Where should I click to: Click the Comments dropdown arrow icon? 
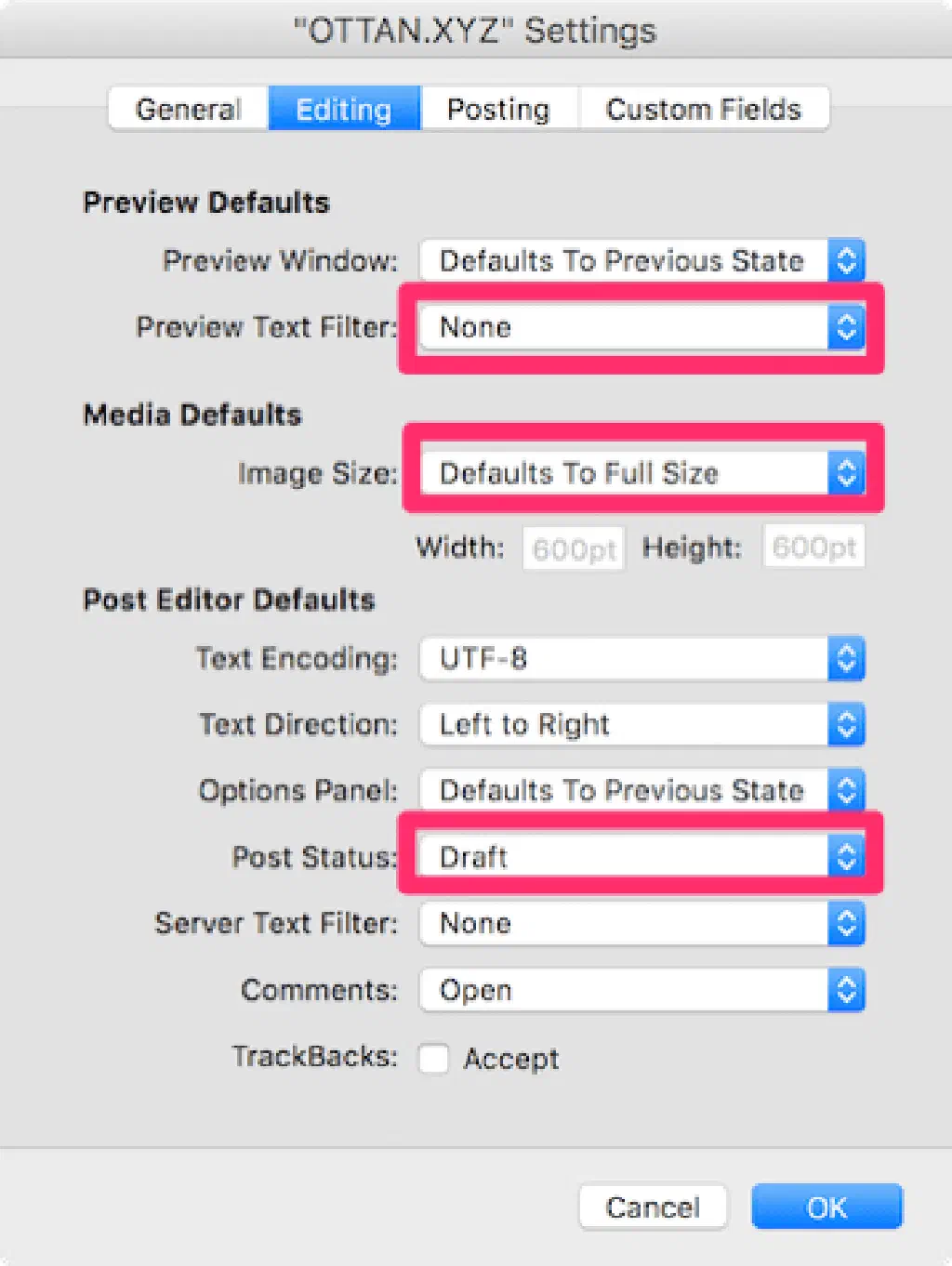click(x=846, y=990)
